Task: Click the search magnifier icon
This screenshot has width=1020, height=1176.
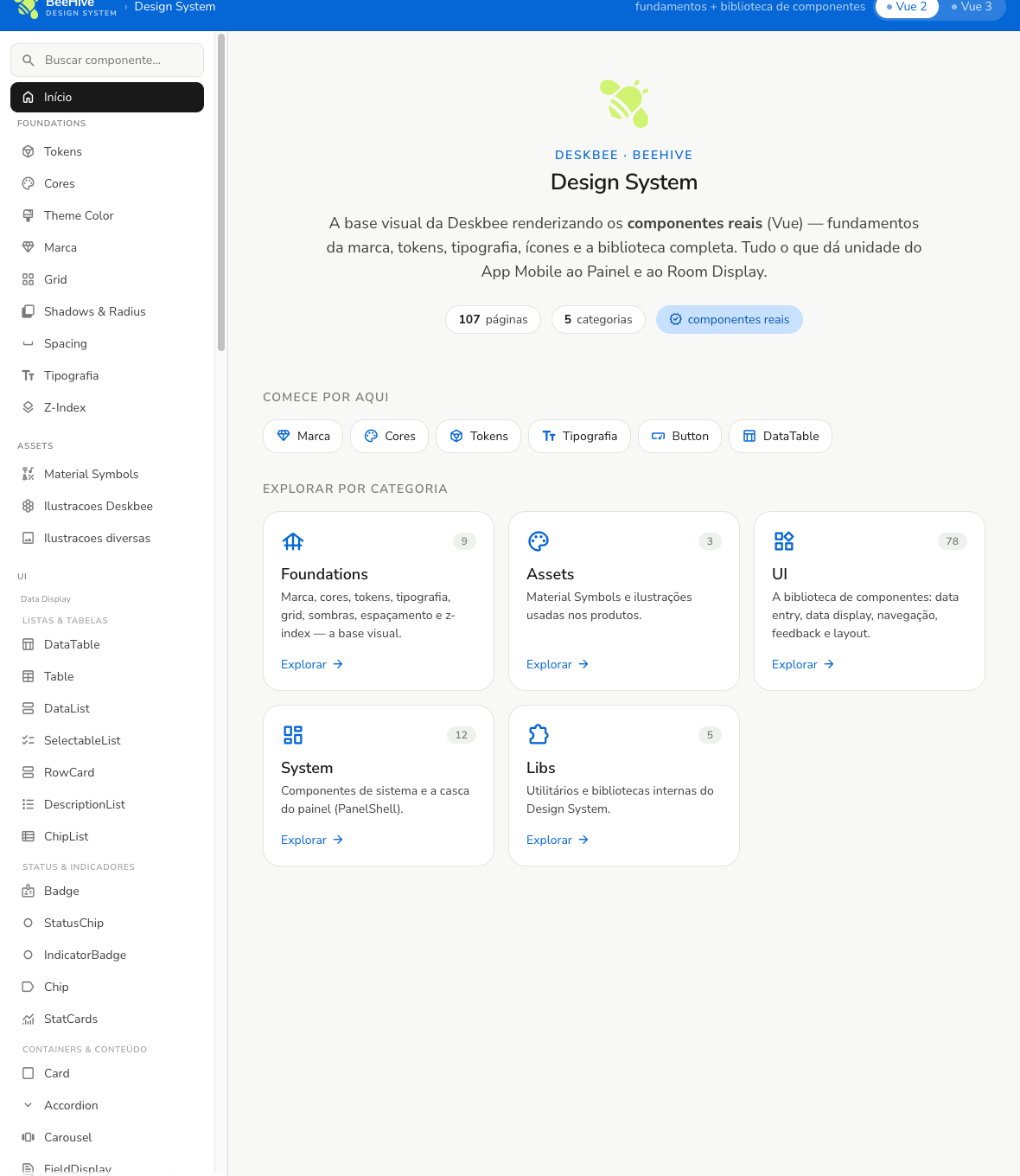Action: pos(28,61)
